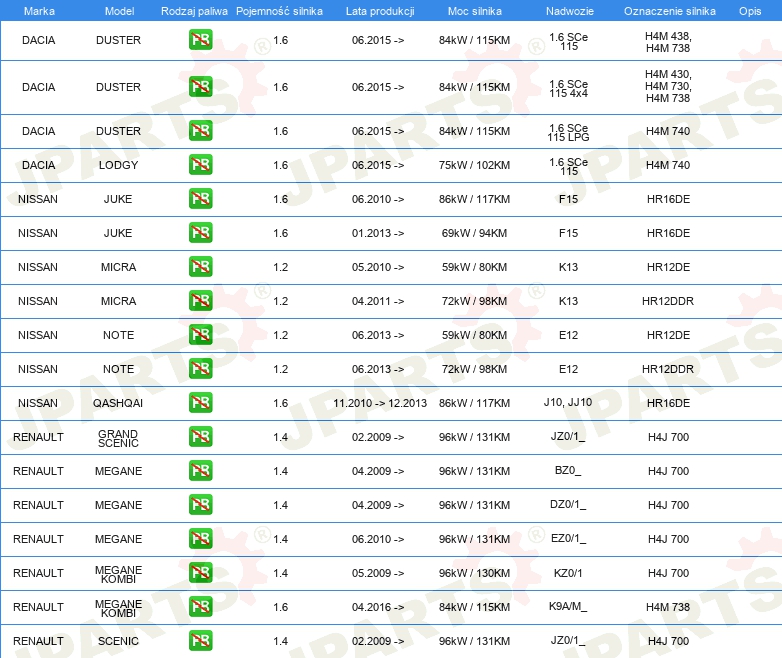This screenshot has height=658, width=782.
Task: Click fuel icon in Note 72kW row
Action: (200, 369)
